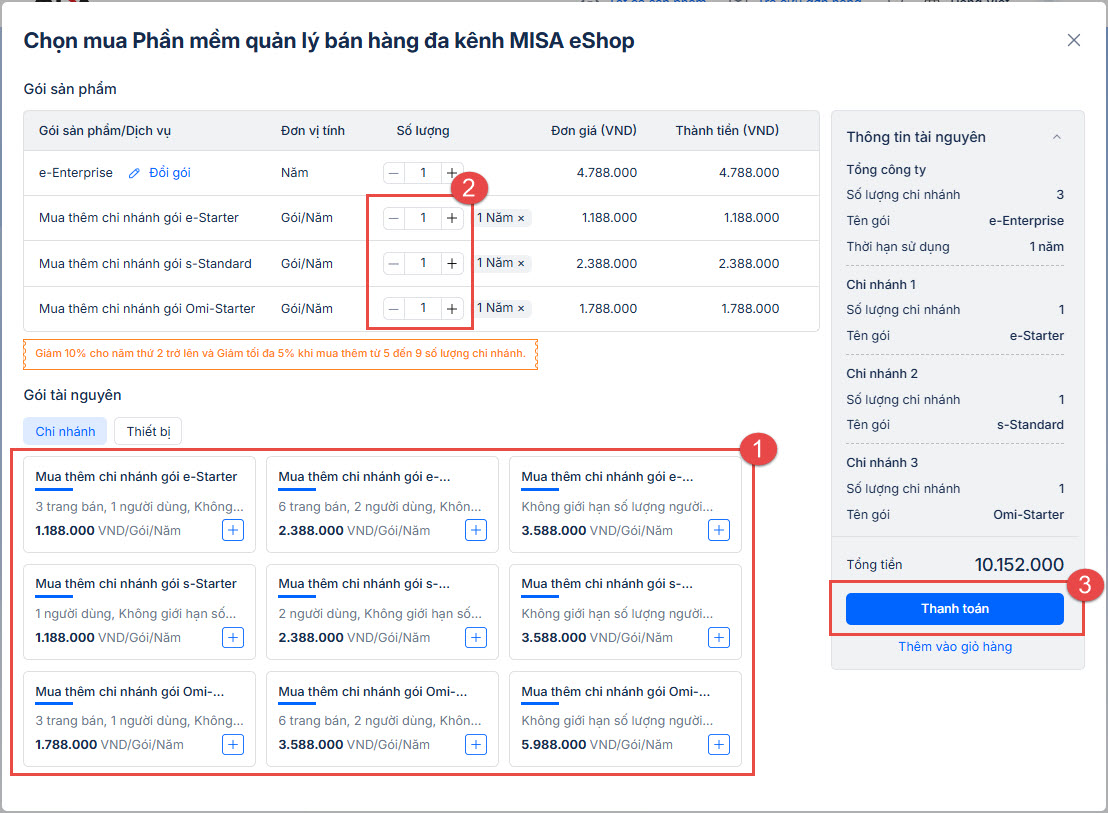Viewport: 1108px width, 813px height.
Task: Remove 1 Năm tag in e-Starter row
Action: [521, 218]
